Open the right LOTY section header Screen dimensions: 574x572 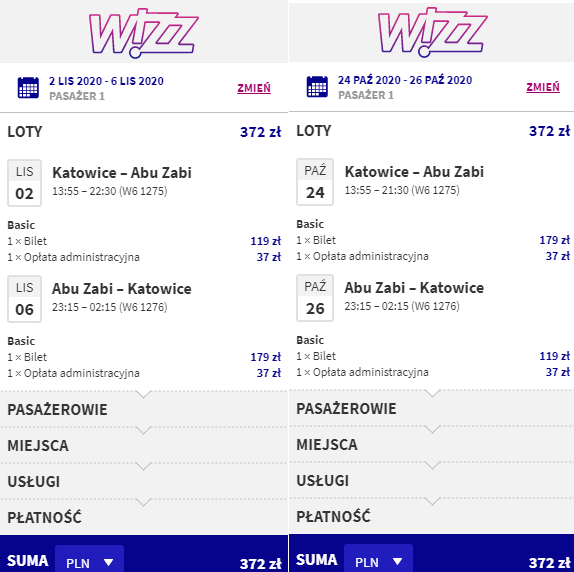(432, 131)
